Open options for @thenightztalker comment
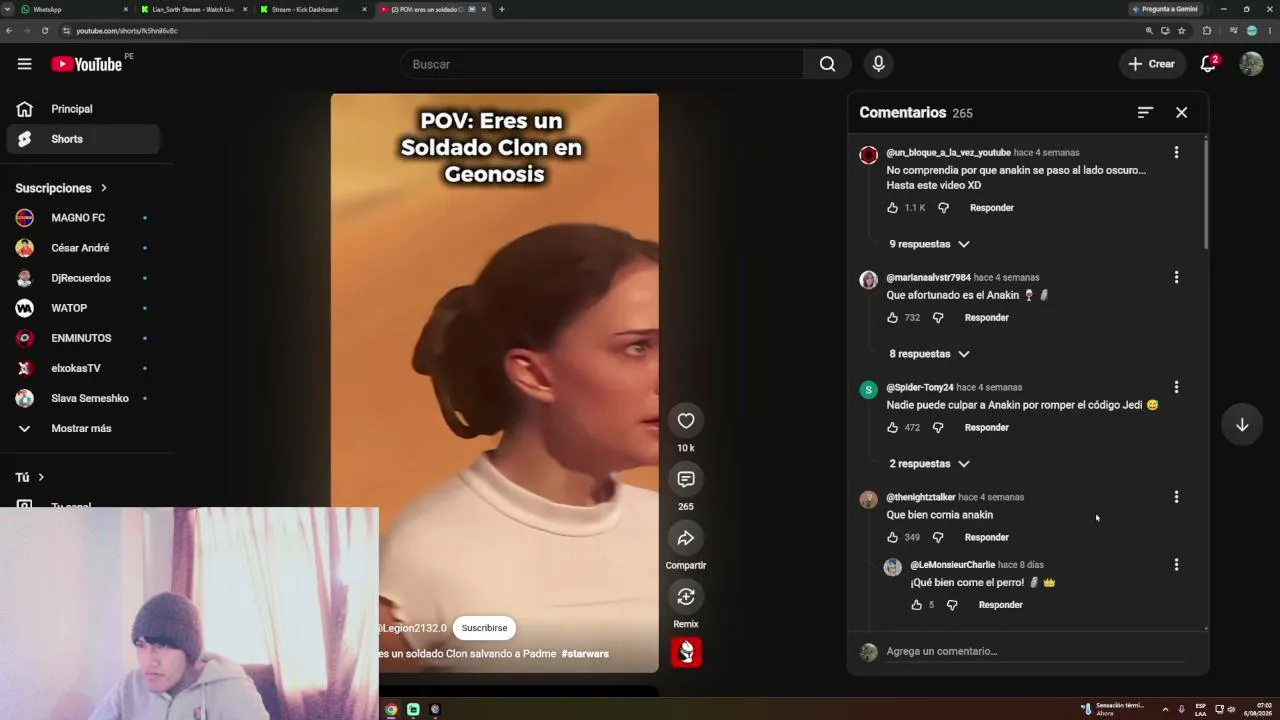Viewport: 1280px width, 720px height. pos(1176,497)
